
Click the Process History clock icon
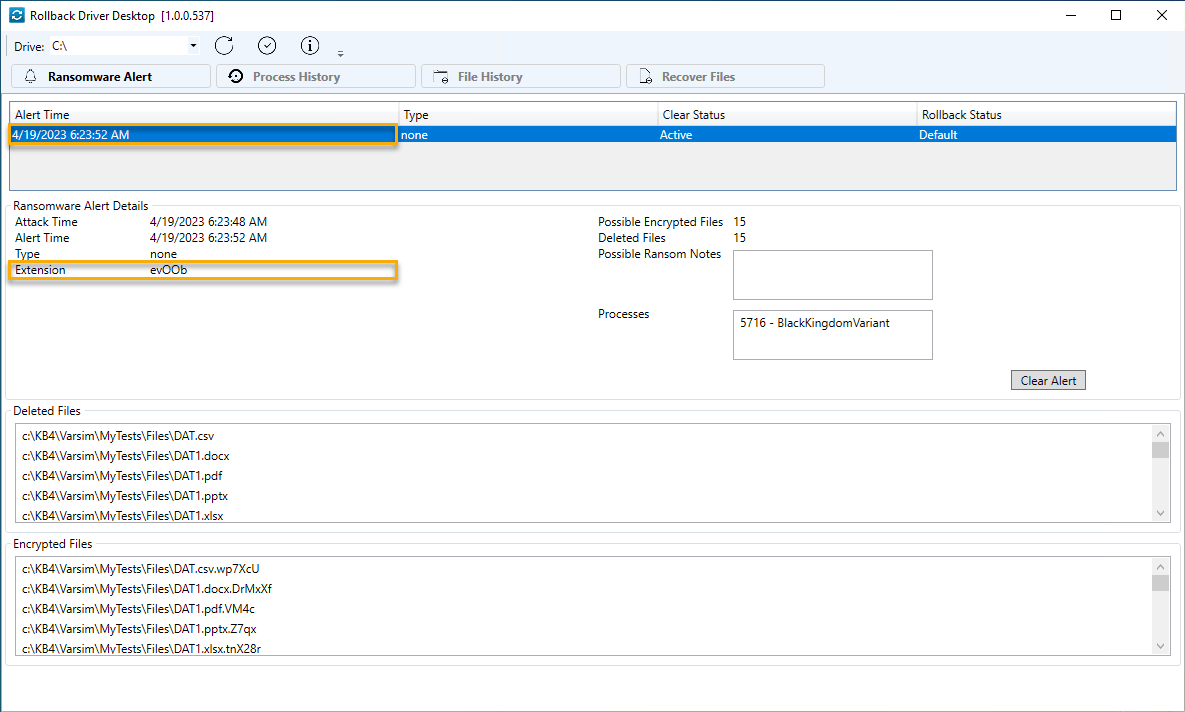coord(235,75)
